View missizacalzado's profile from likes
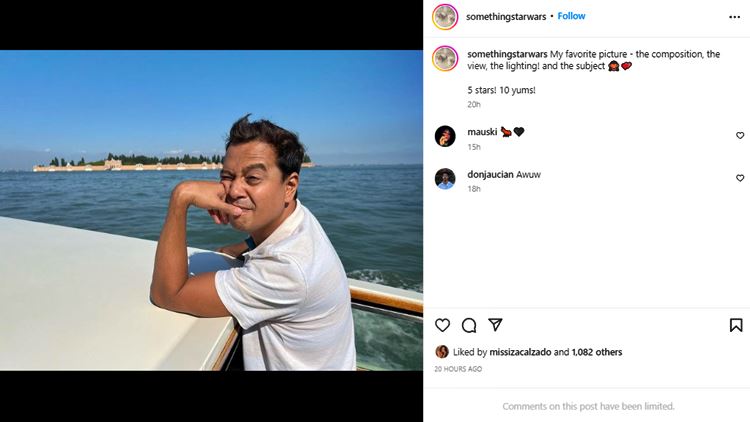Viewport: 750px width, 422px height. click(520, 352)
